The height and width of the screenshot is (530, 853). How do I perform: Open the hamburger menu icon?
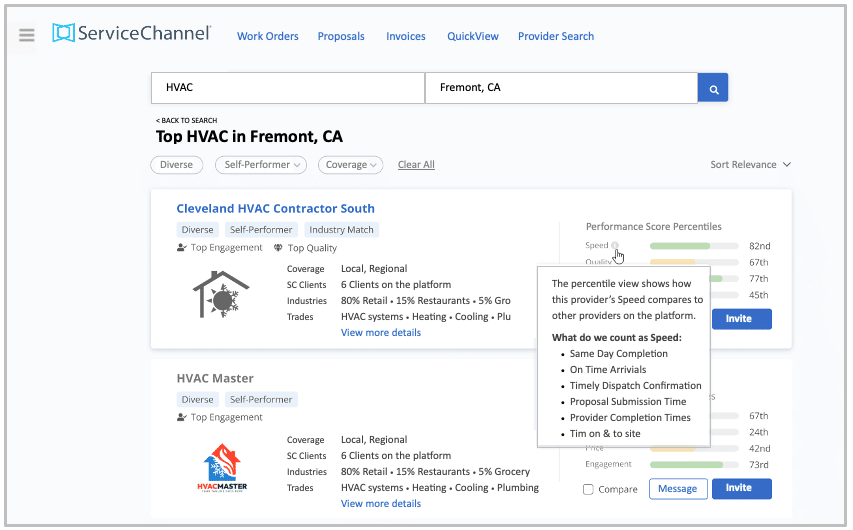tap(27, 35)
